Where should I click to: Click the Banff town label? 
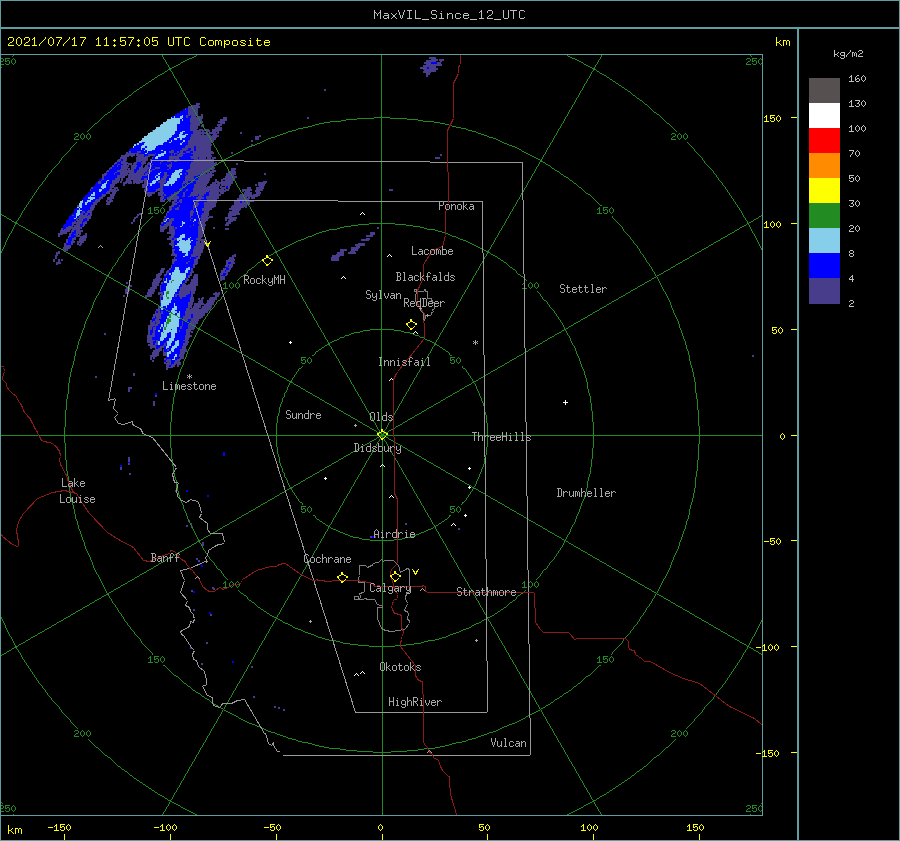click(x=165, y=557)
